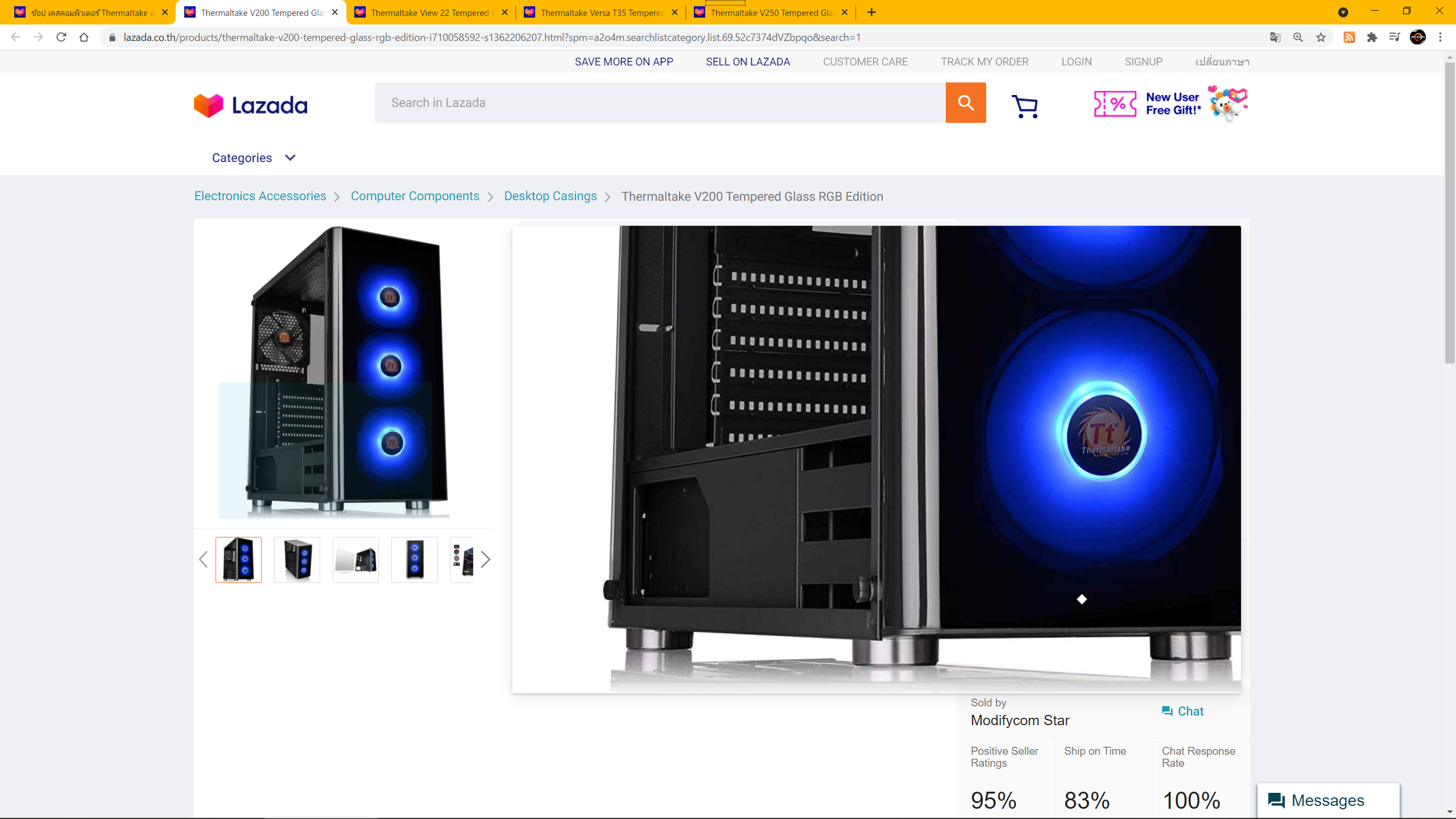Go to Electronics Accessories breadcrumb
This screenshot has height=819, width=1456.
coord(260,196)
